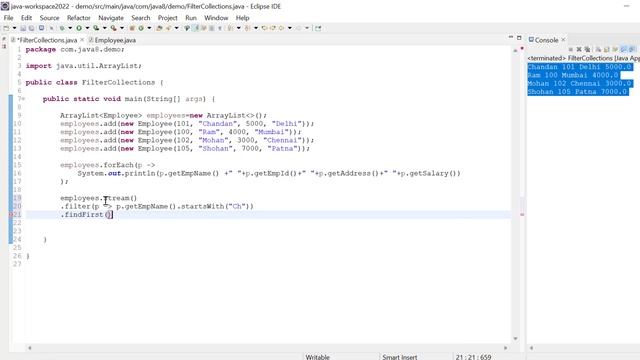Open the Open Task dropdown arrow
This screenshot has width=640, height=360.
tap(176, 28)
